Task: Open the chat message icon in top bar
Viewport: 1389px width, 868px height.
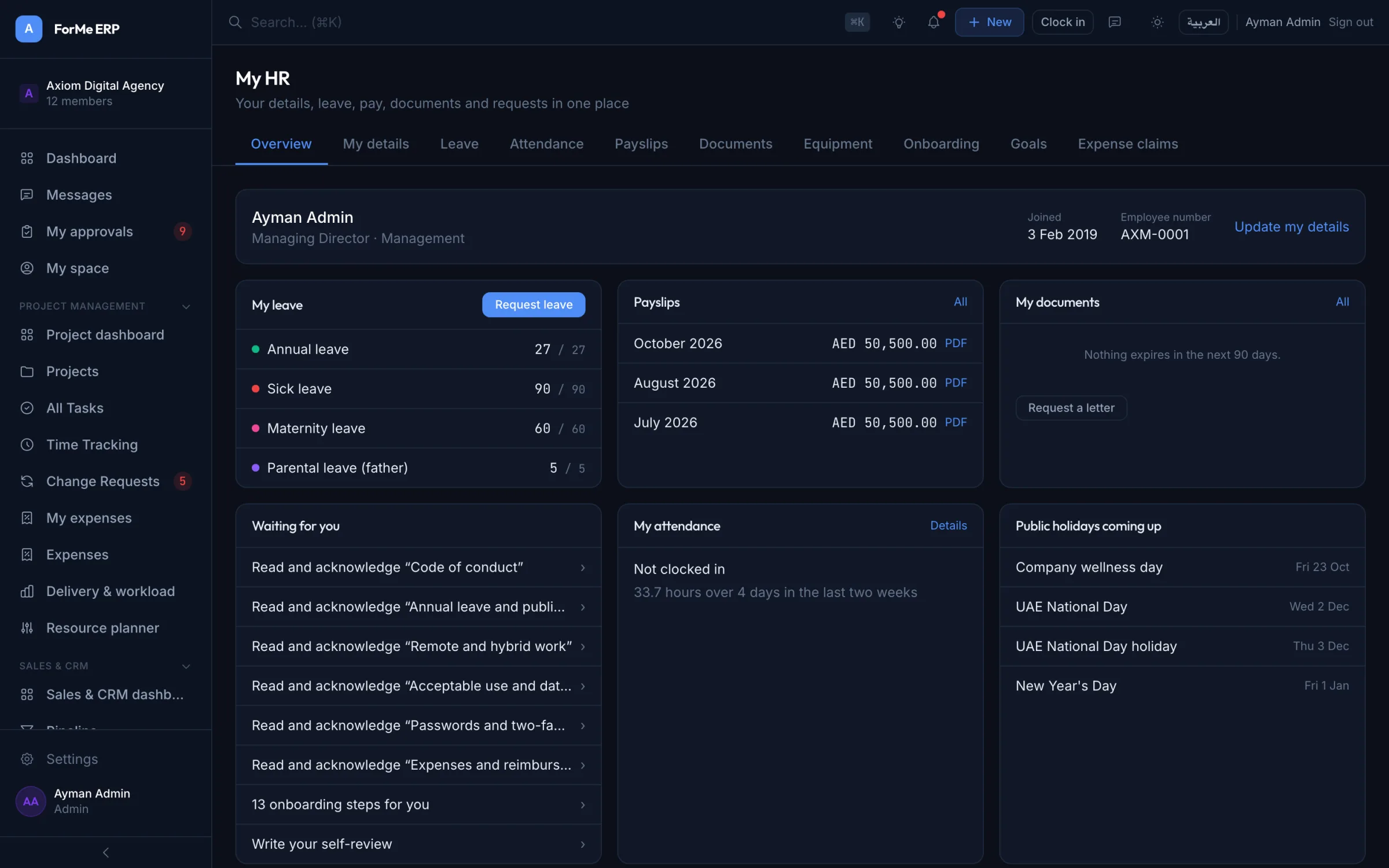Action: tap(1115, 22)
